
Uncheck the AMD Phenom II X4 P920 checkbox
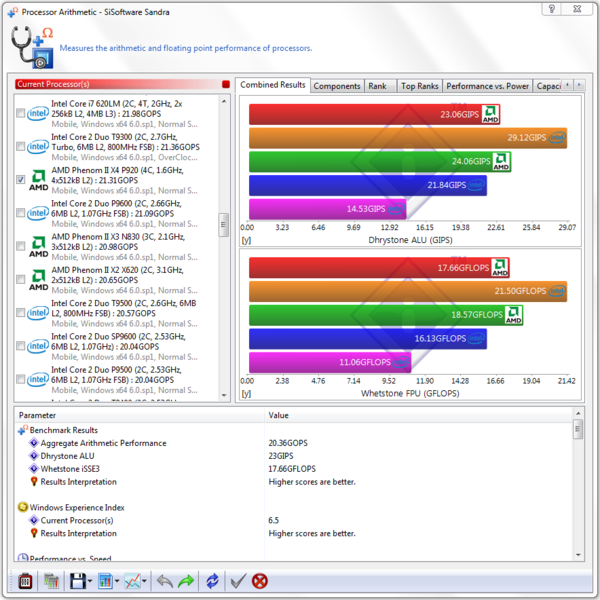coord(21,179)
